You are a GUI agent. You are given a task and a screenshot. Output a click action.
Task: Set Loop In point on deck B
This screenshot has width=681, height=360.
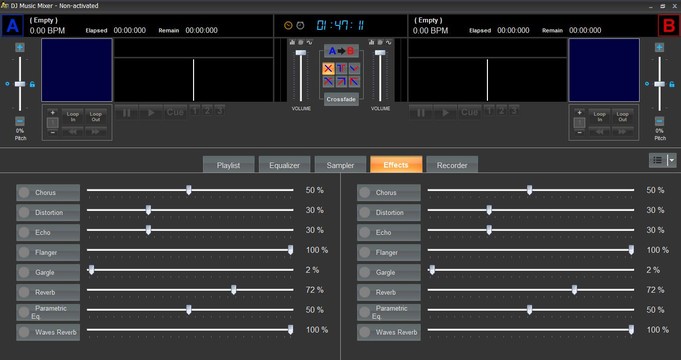600,116
